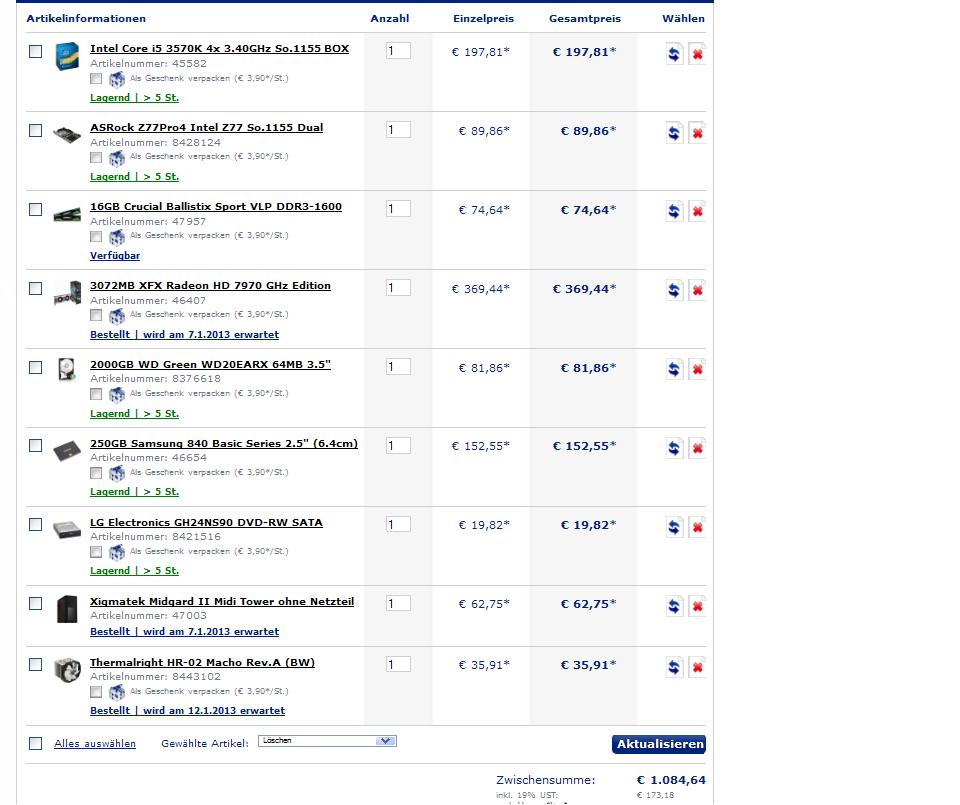Screen dimensions: 960x805
Task: Click 'Gesamtpreis' column header
Action: 585,18
